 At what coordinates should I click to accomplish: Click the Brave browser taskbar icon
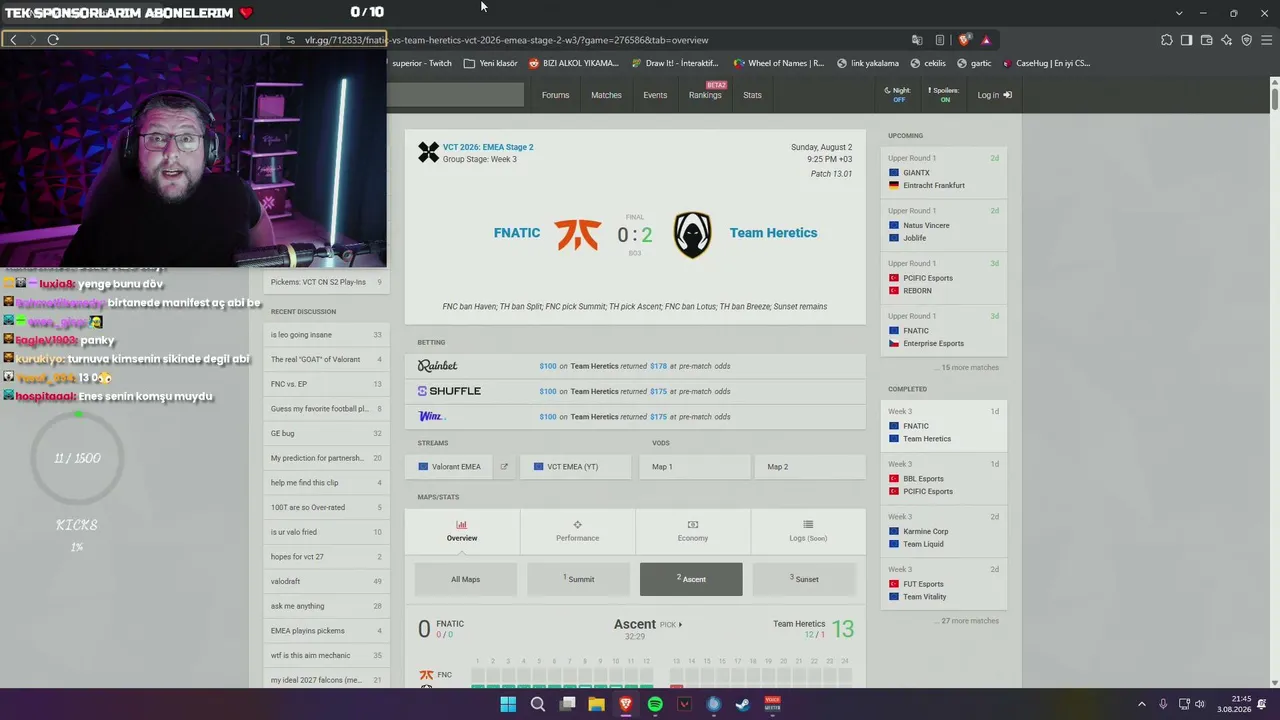(626, 705)
